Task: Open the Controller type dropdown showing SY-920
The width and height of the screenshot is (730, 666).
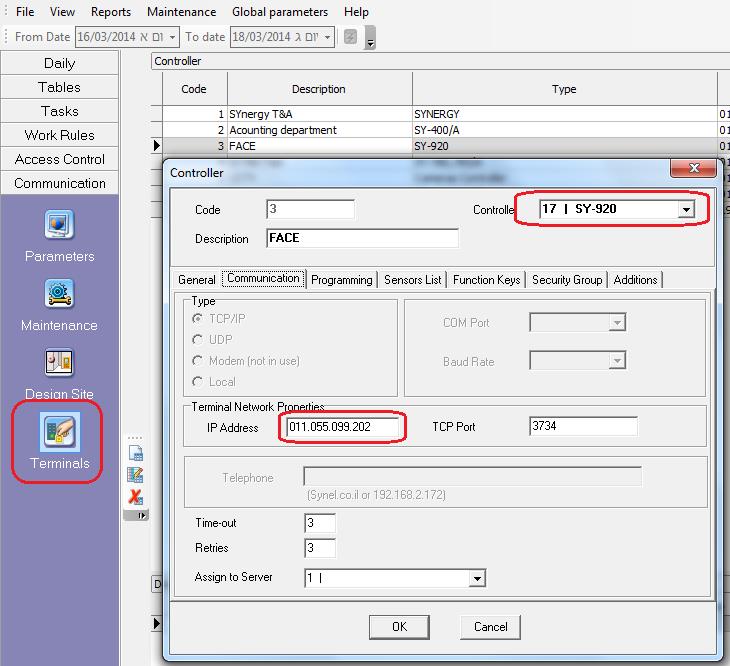Action: 686,210
